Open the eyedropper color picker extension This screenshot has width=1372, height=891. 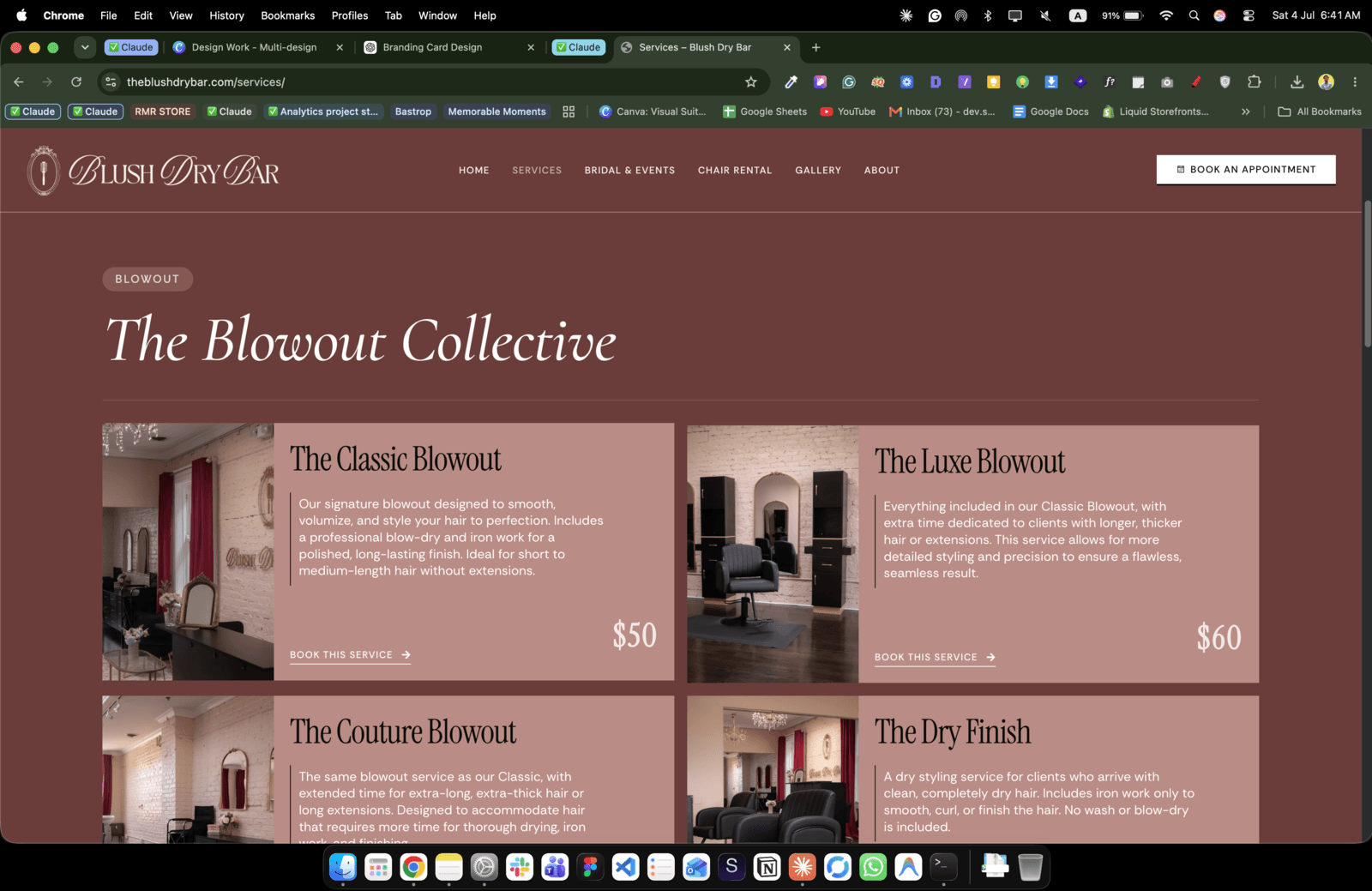pyautogui.click(x=791, y=82)
